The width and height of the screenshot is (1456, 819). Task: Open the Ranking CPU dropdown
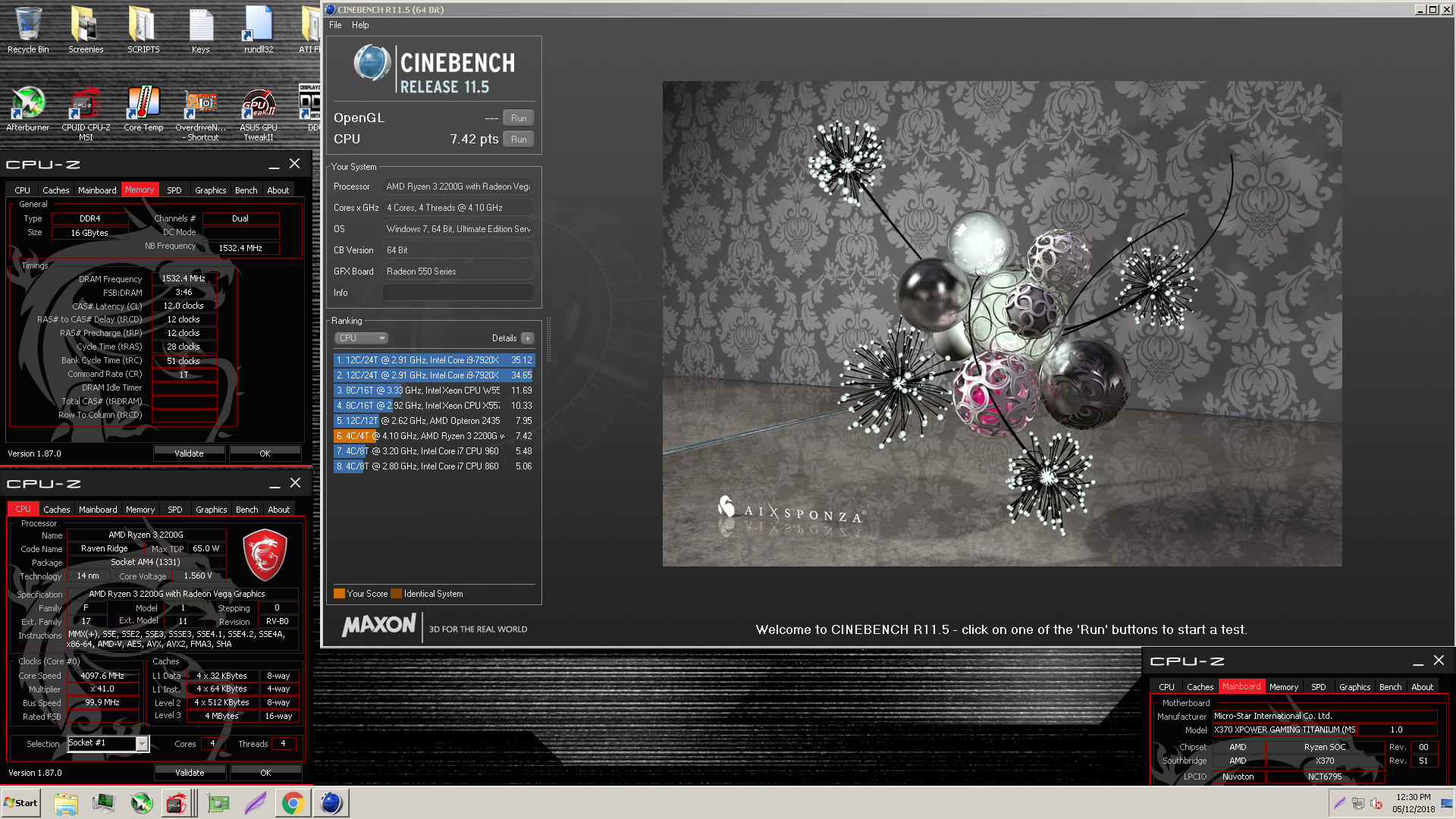(x=361, y=338)
